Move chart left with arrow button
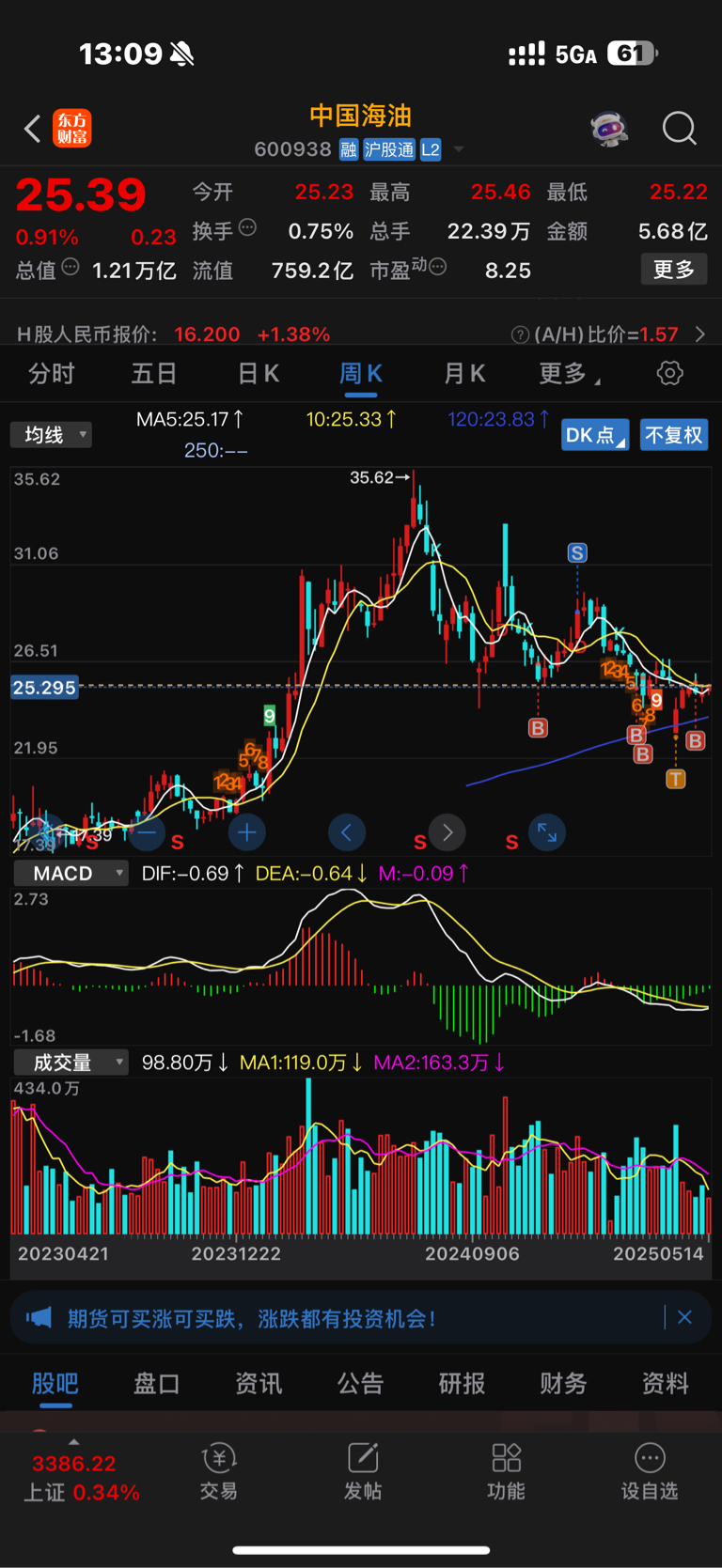722x1568 pixels. click(x=347, y=832)
